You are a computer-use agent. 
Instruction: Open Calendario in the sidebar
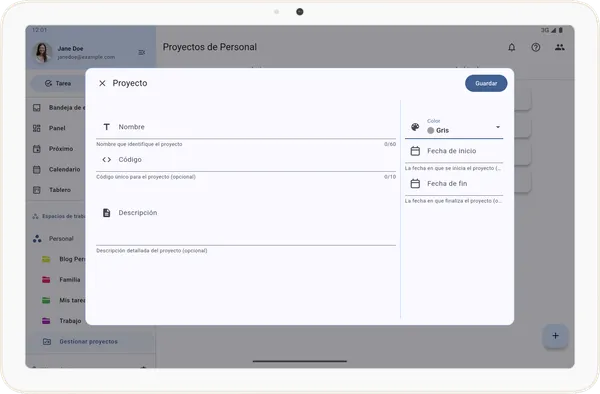click(56, 169)
